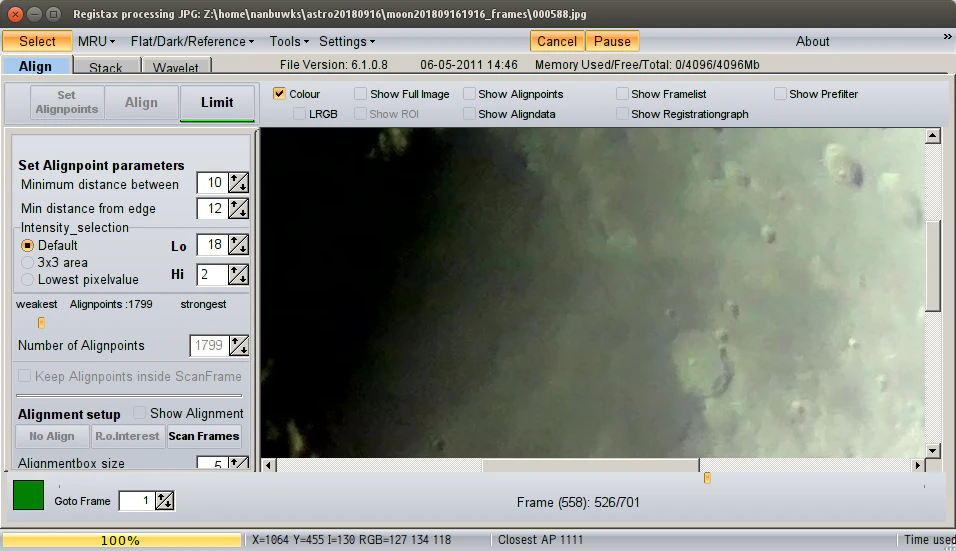Click the horizontal scrollbar thumb

(x=591, y=465)
